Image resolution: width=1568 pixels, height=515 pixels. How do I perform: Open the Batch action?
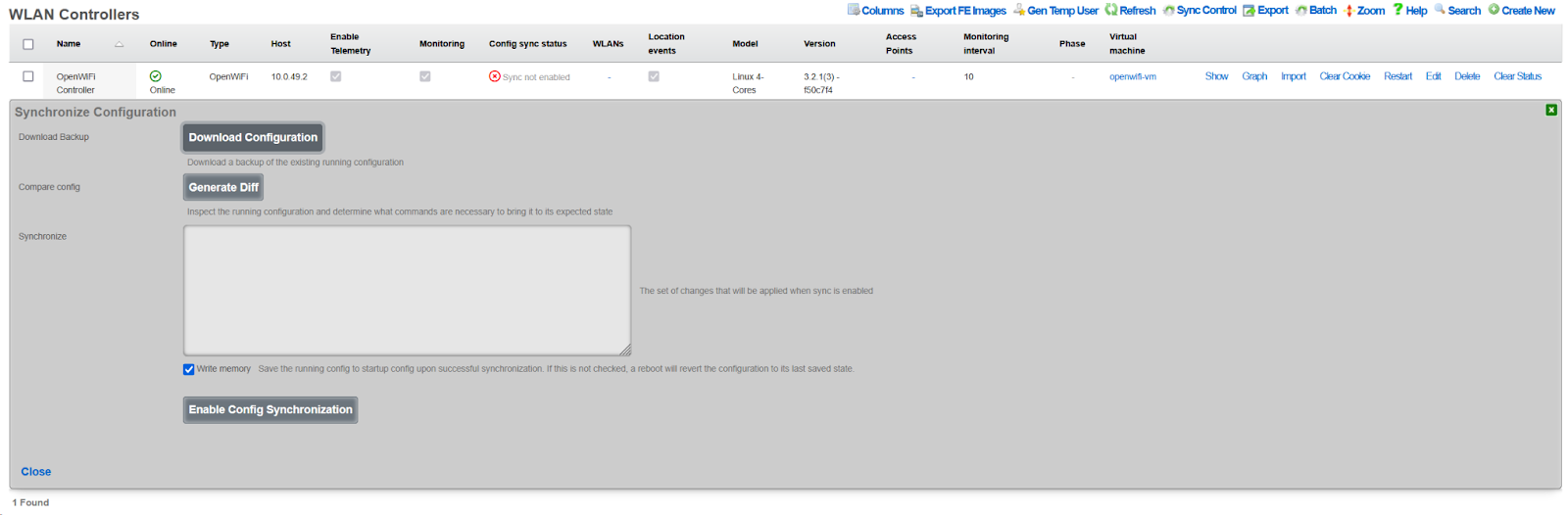point(1315,11)
